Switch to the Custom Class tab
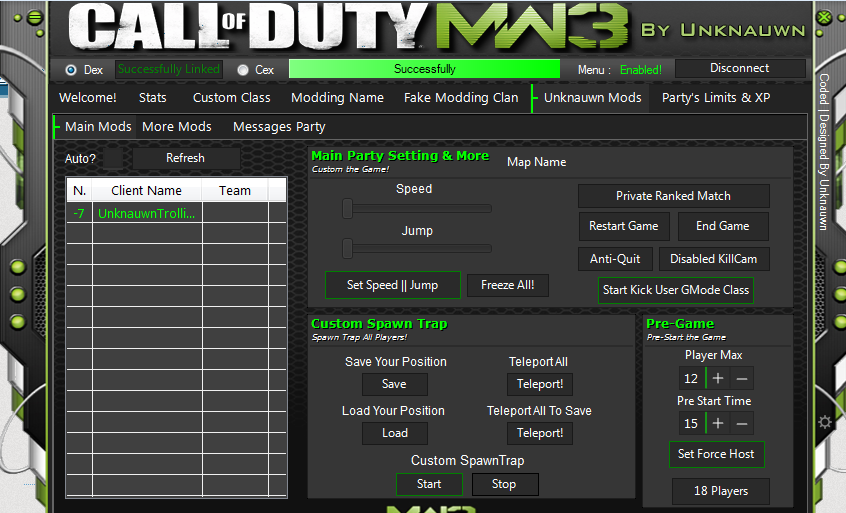 [x=231, y=98]
